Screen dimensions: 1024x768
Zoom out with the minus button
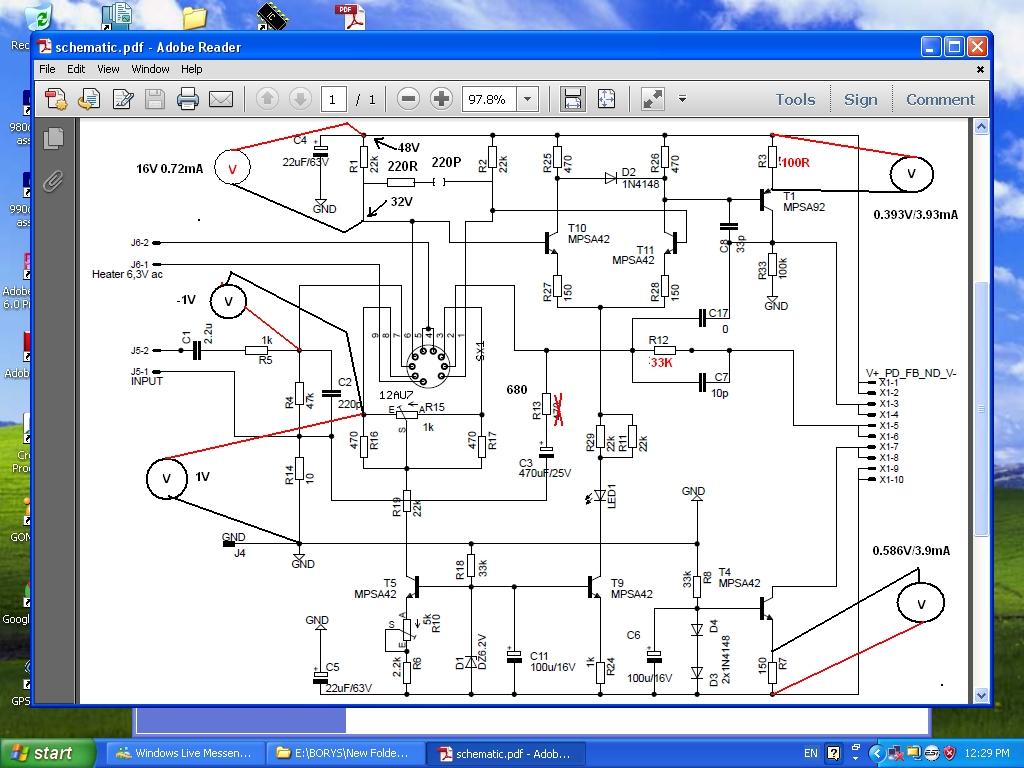point(408,99)
